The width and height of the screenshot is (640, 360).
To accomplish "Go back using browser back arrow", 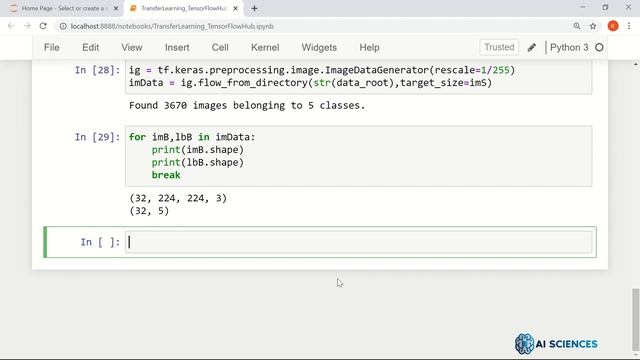I will (x=11, y=26).
